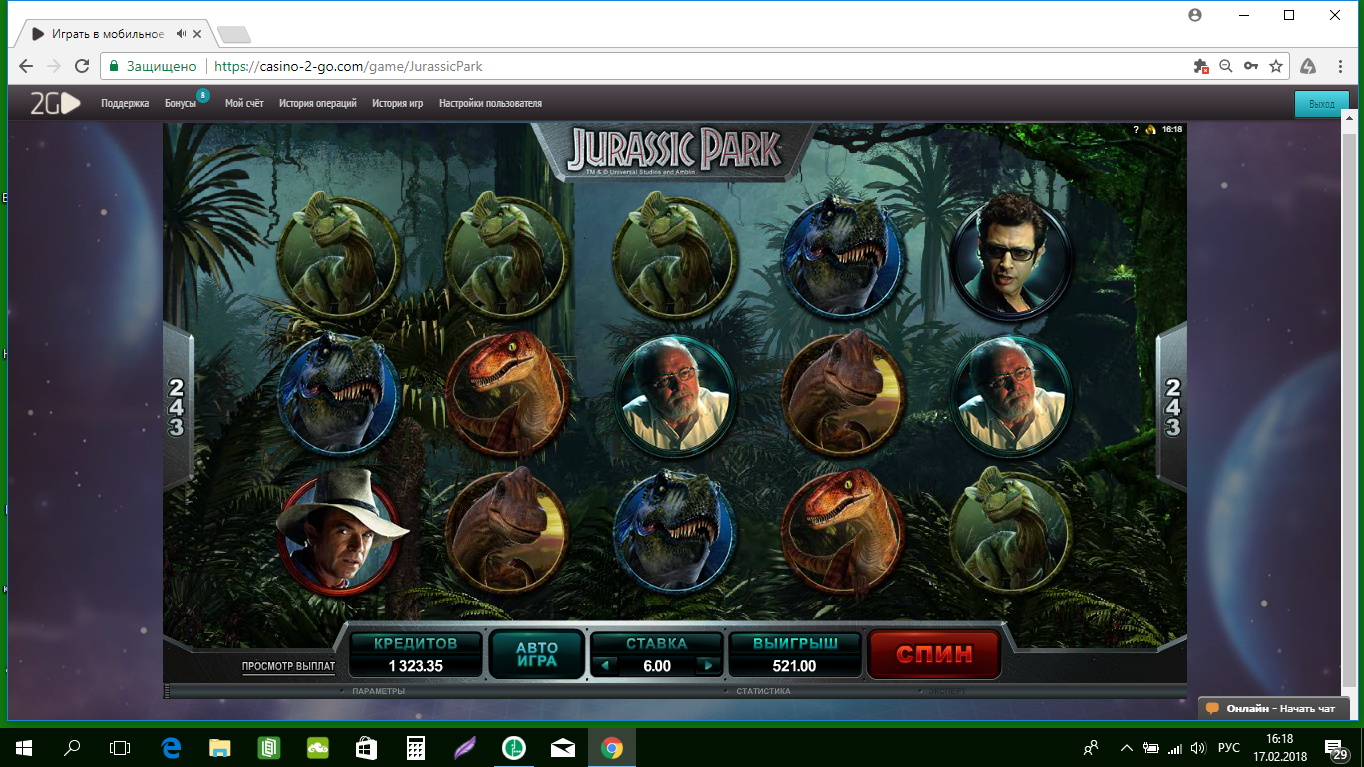Click the game help question mark icon
The height and width of the screenshot is (767, 1364).
1136,129
